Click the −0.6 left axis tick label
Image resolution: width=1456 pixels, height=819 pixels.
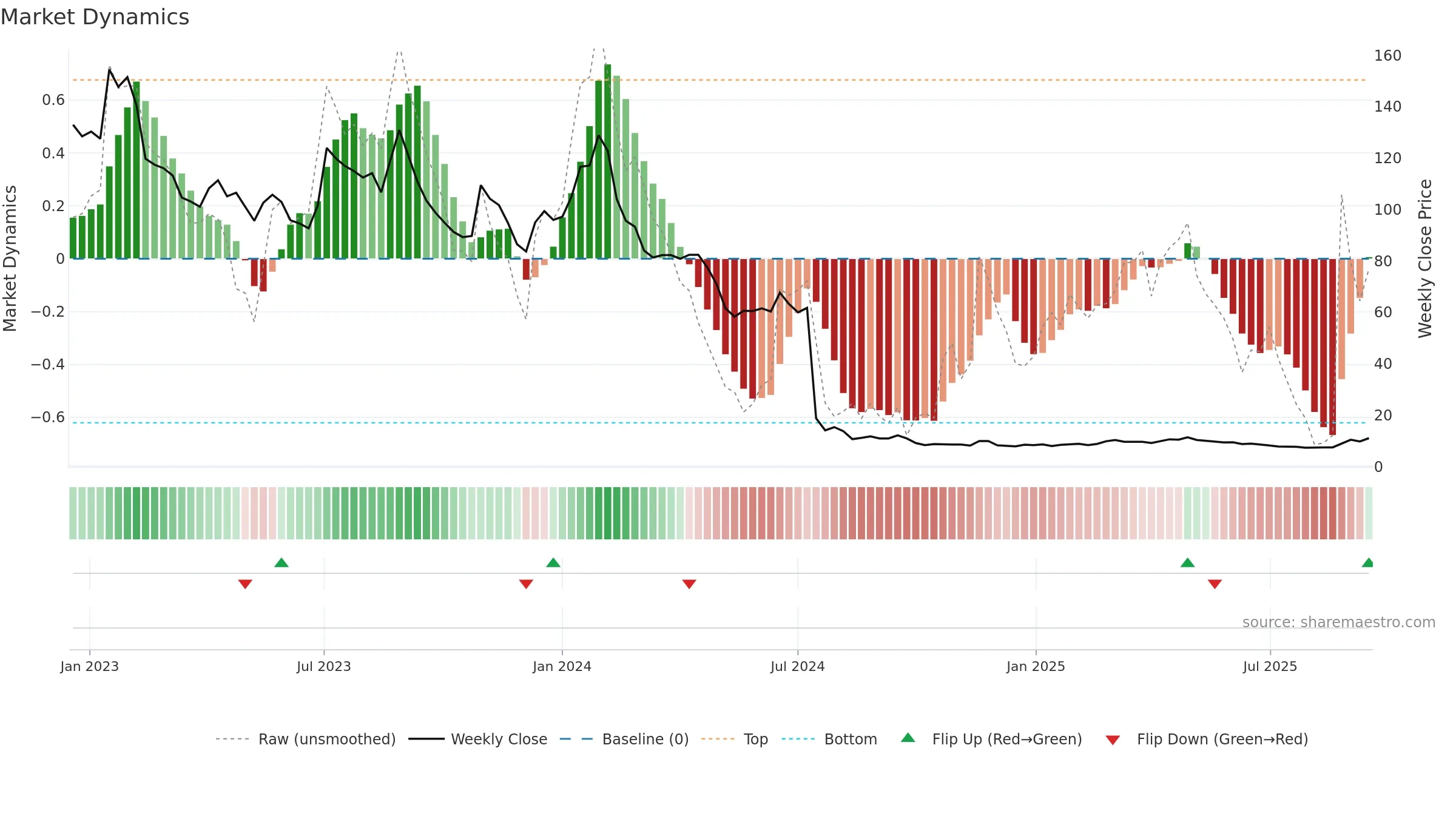(x=48, y=417)
